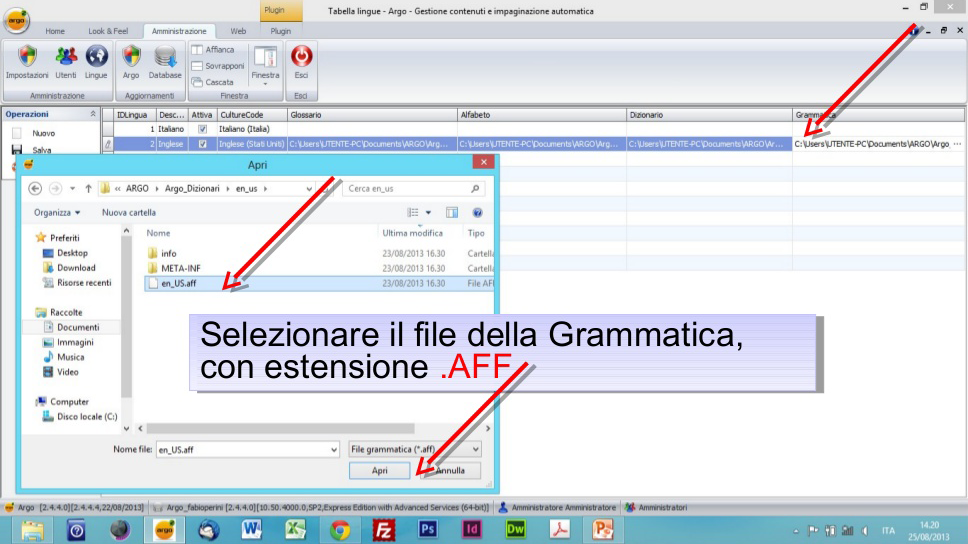Open the info folder

coord(169,253)
